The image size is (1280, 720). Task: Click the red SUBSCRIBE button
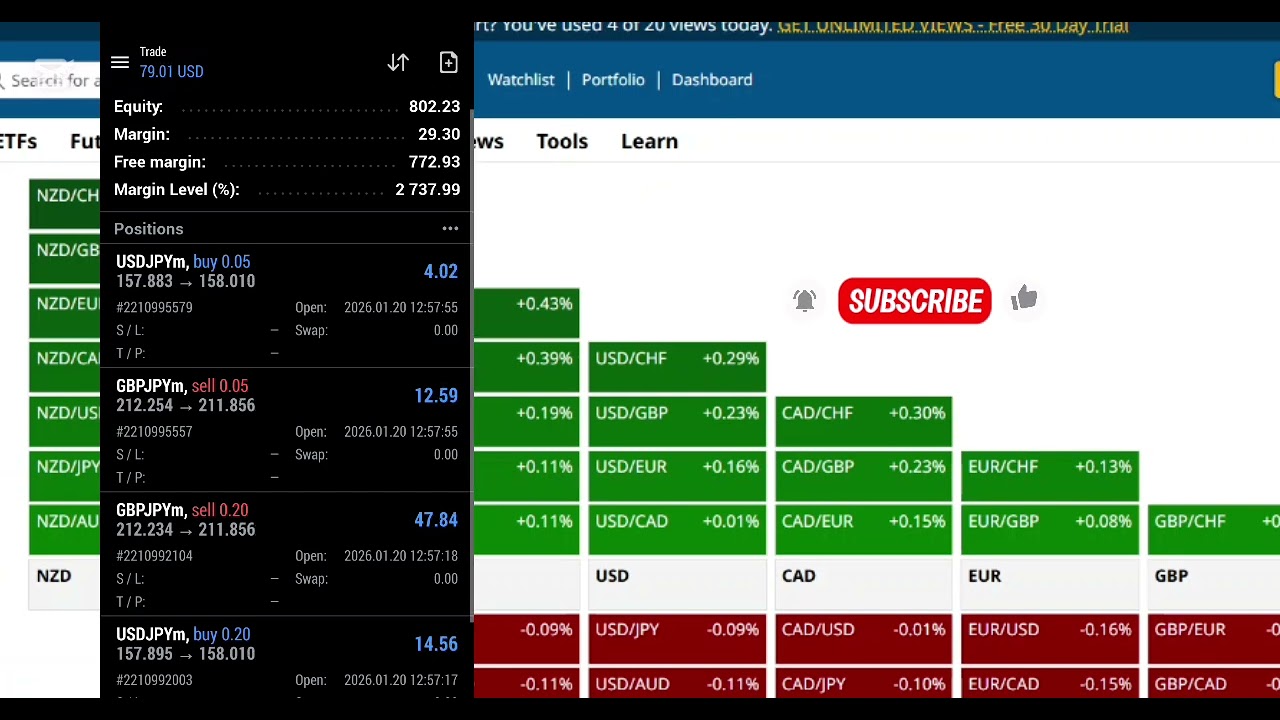[914, 301]
